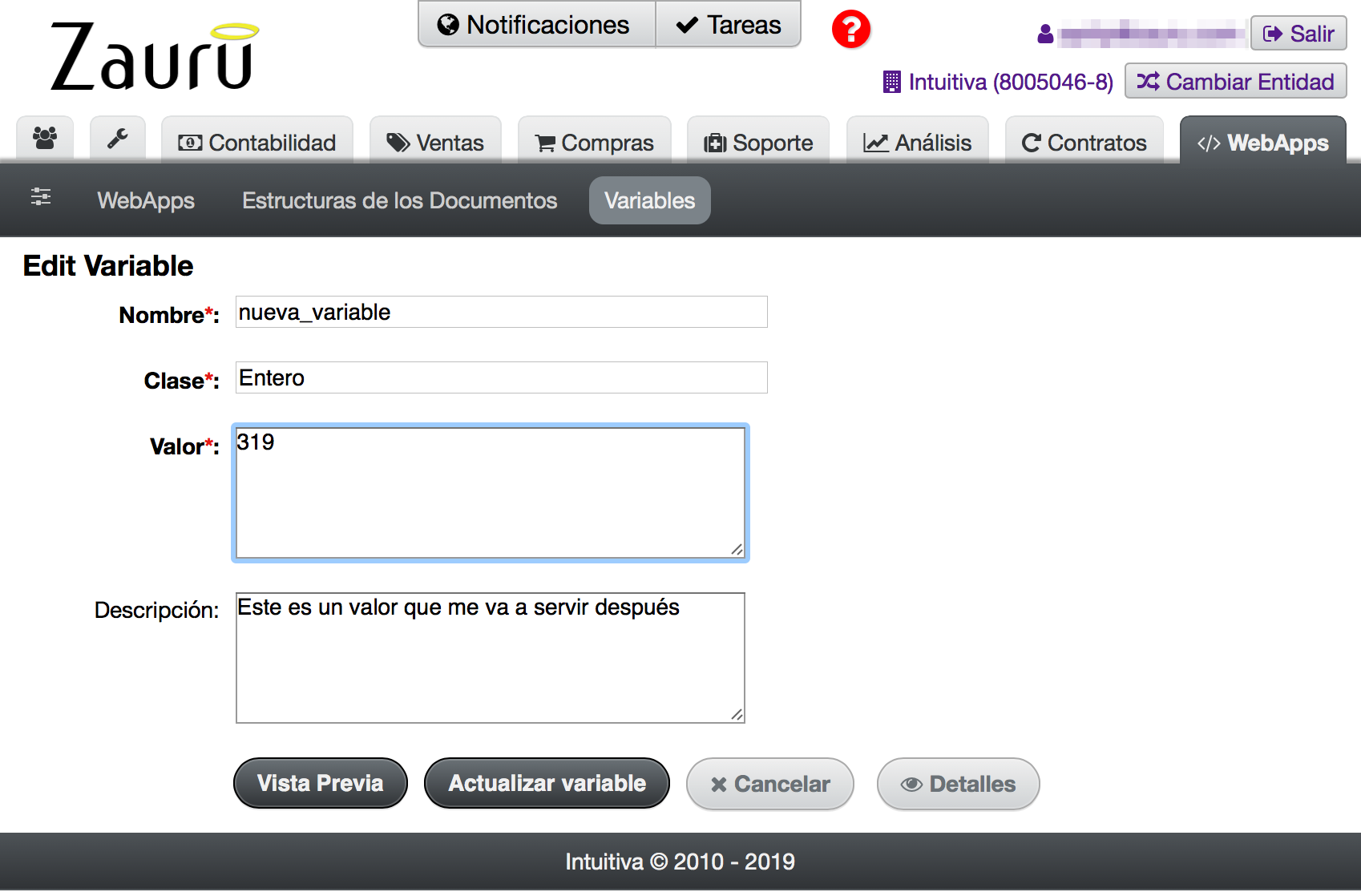Click the user profile icon
The image size is (1361, 896).
pos(1045,34)
